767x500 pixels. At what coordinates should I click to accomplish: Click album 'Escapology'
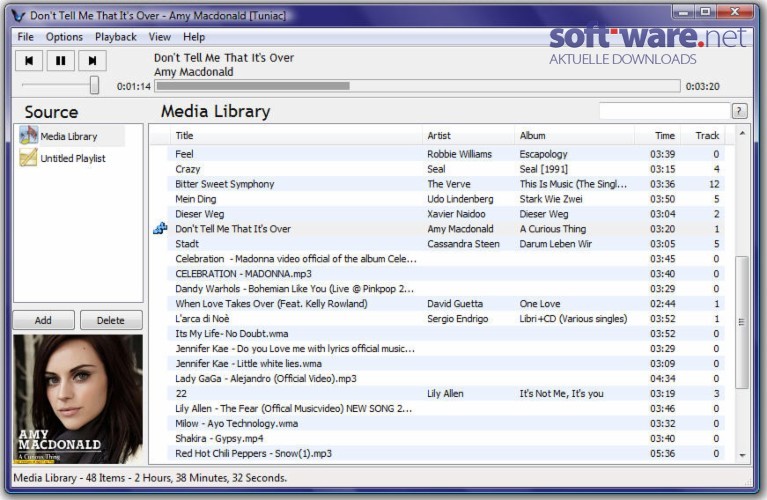tap(543, 154)
